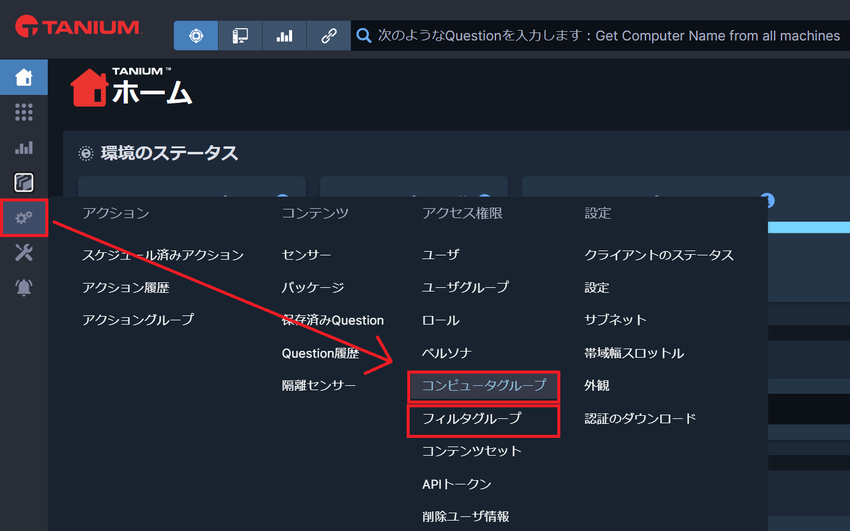This screenshot has height=531, width=850.
Task: Open コンピュータグループ menu item
Action: tap(484, 386)
